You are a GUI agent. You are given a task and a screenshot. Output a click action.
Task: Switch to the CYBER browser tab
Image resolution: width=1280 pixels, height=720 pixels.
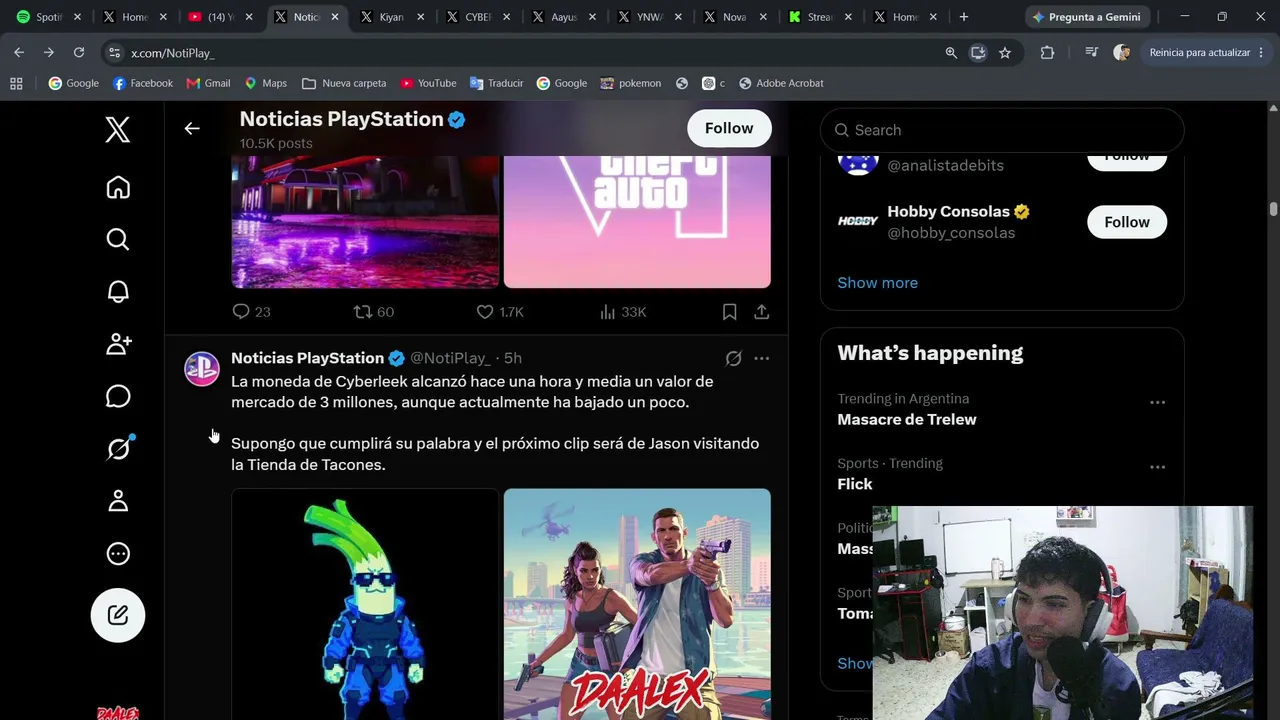click(x=478, y=17)
